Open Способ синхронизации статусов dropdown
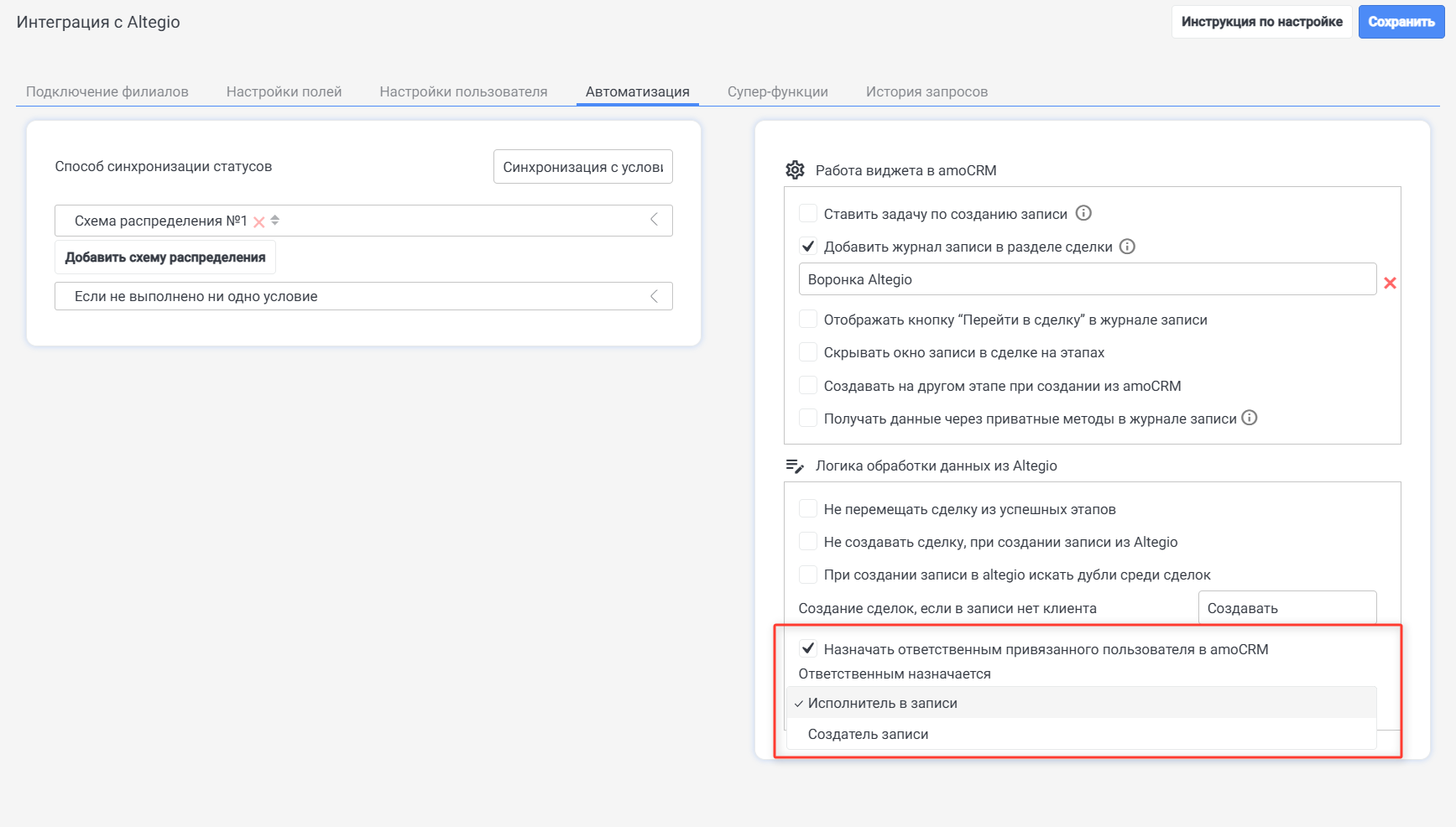The height and width of the screenshot is (827, 1456). tap(583, 167)
